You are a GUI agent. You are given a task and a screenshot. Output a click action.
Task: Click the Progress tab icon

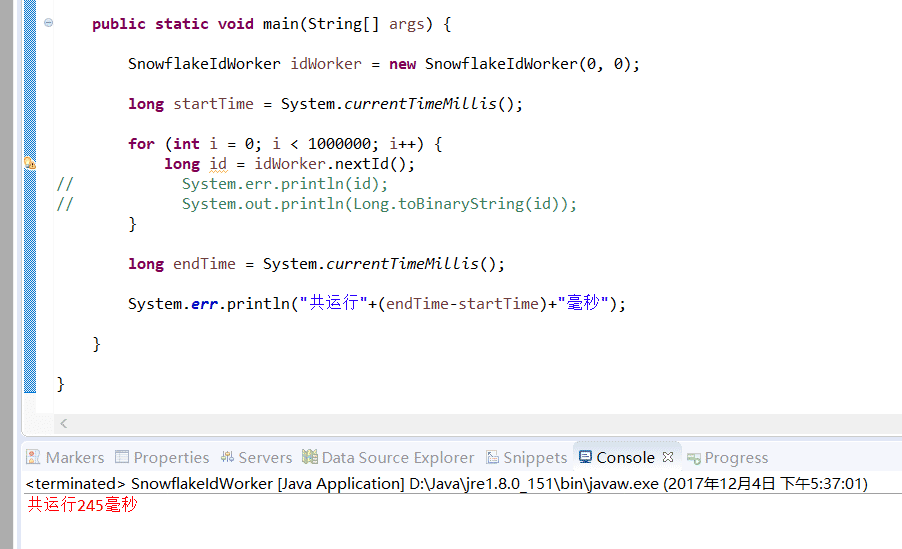click(x=693, y=458)
